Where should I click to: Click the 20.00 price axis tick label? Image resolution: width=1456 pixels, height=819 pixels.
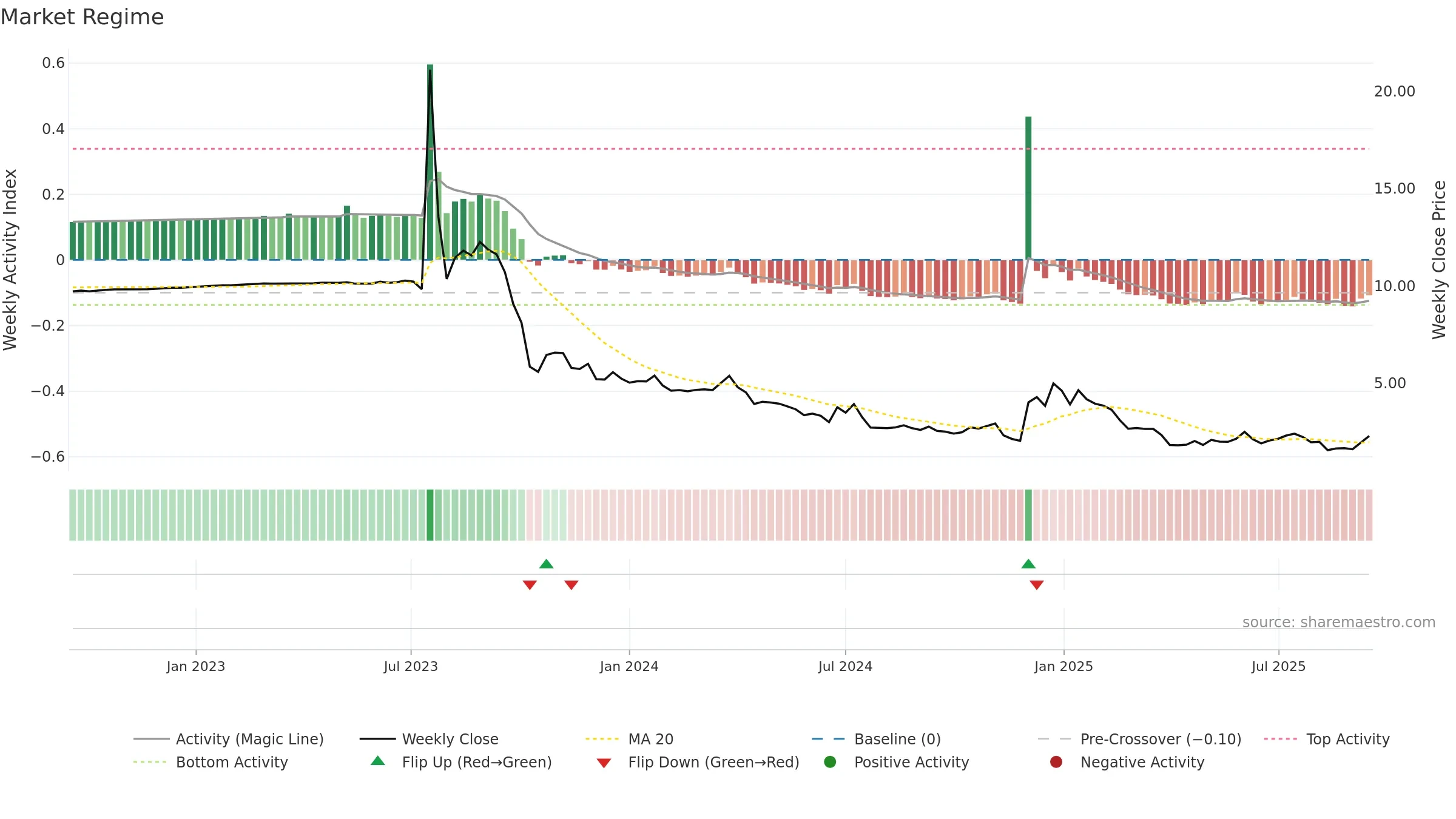point(1394,91)
